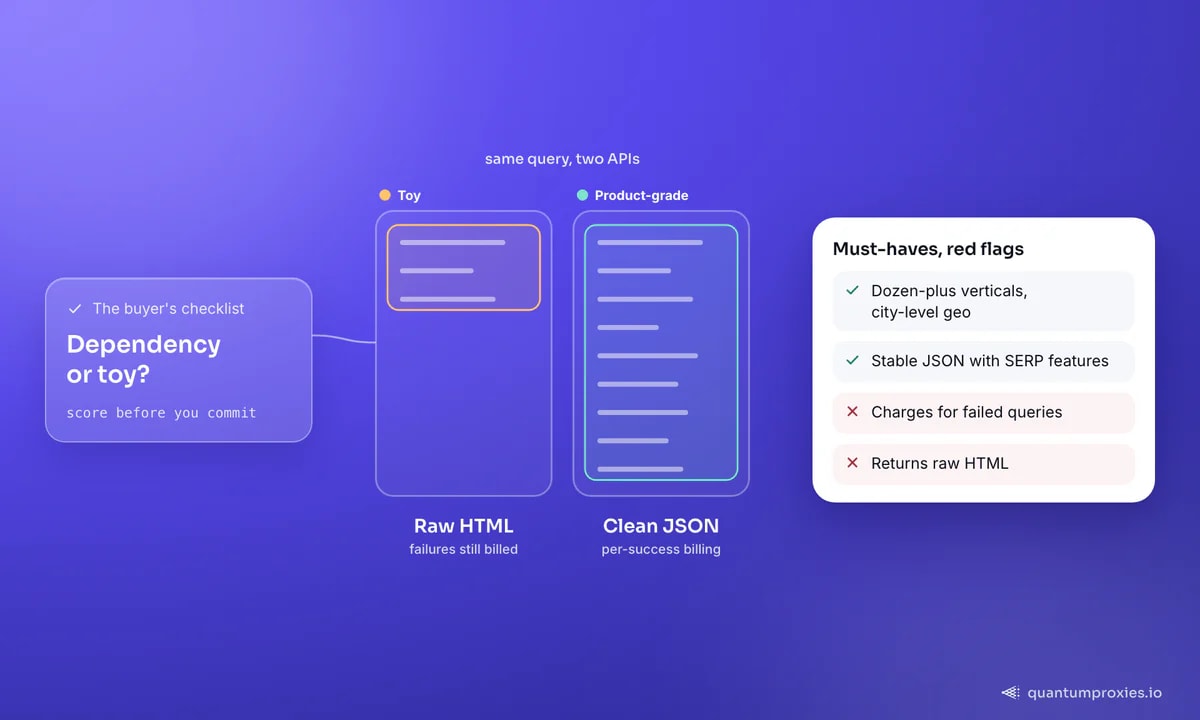
Task: Click the "Clean JSON" heading
Action: click(x=661, y=526)
